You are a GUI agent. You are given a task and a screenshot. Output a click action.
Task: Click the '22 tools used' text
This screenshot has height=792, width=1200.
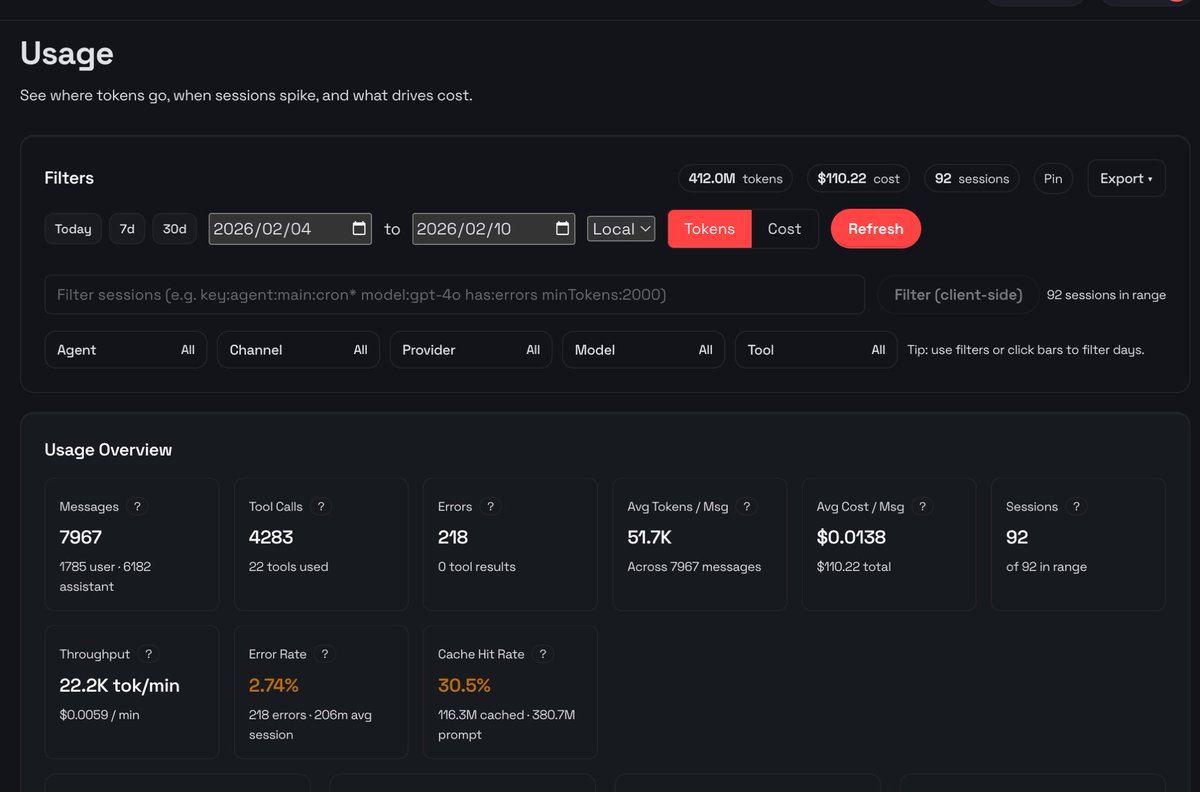click(x=289, y=567)
